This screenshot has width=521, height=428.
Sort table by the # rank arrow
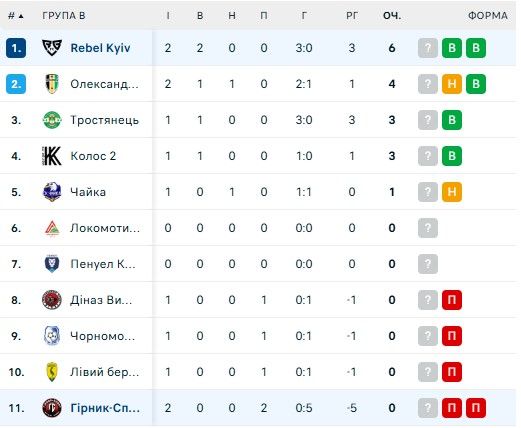[x=16, y=16]
